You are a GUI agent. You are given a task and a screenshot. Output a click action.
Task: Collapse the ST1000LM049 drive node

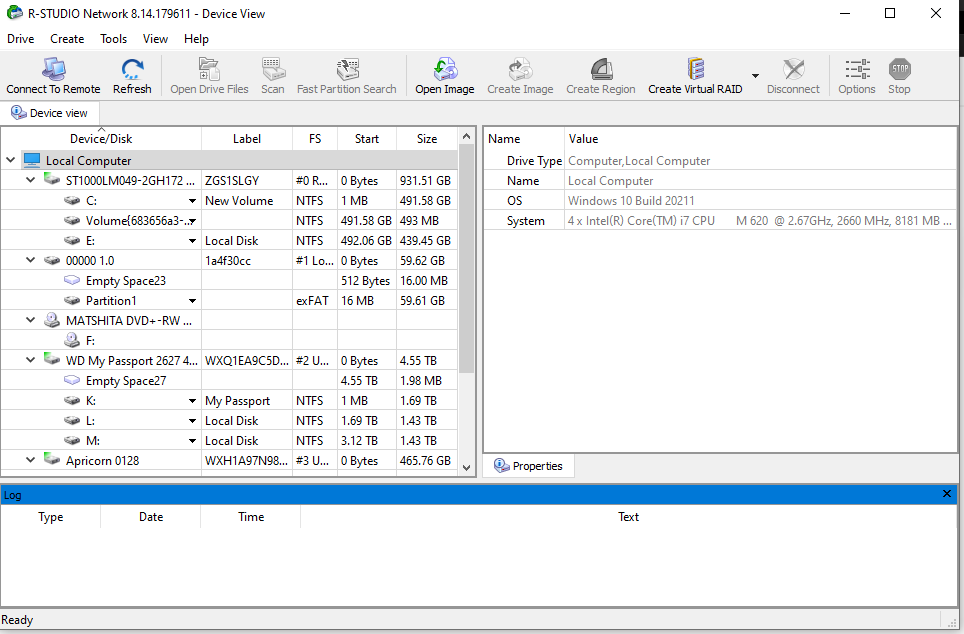point(30,180)
